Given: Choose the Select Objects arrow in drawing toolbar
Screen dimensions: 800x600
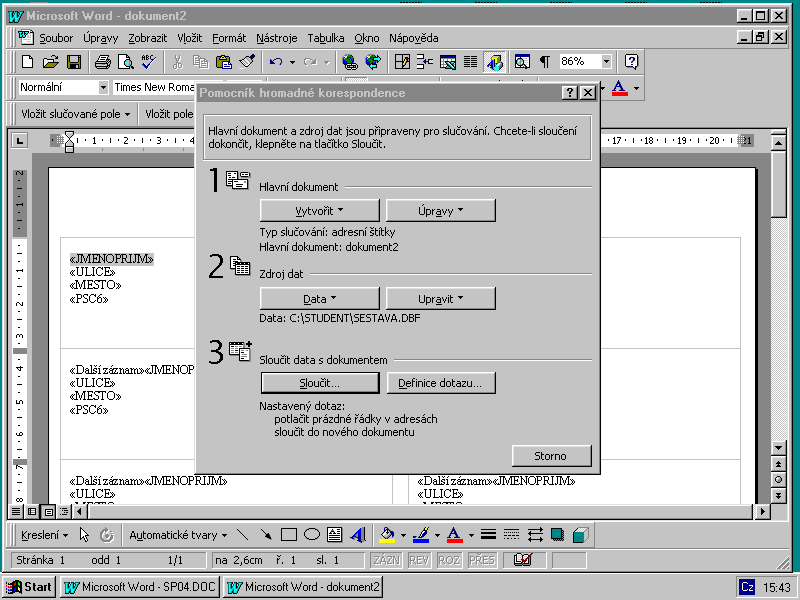Looking at the screenshot, I should click(x=84, y=535).
